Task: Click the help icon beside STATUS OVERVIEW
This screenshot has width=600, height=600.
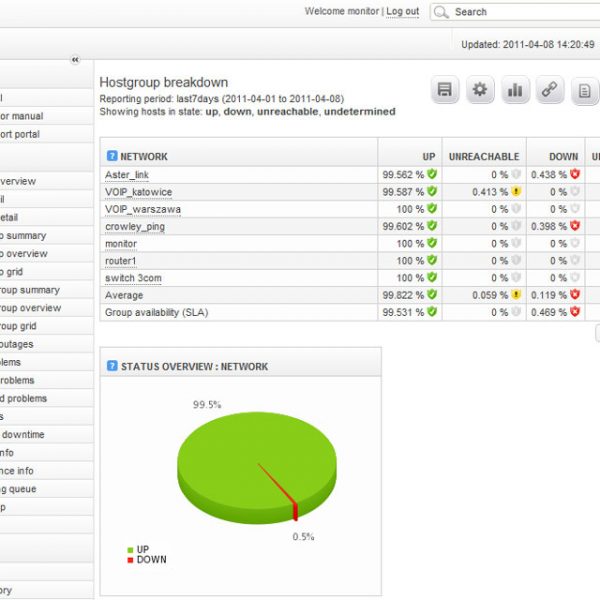Action: tap(111, 366)
